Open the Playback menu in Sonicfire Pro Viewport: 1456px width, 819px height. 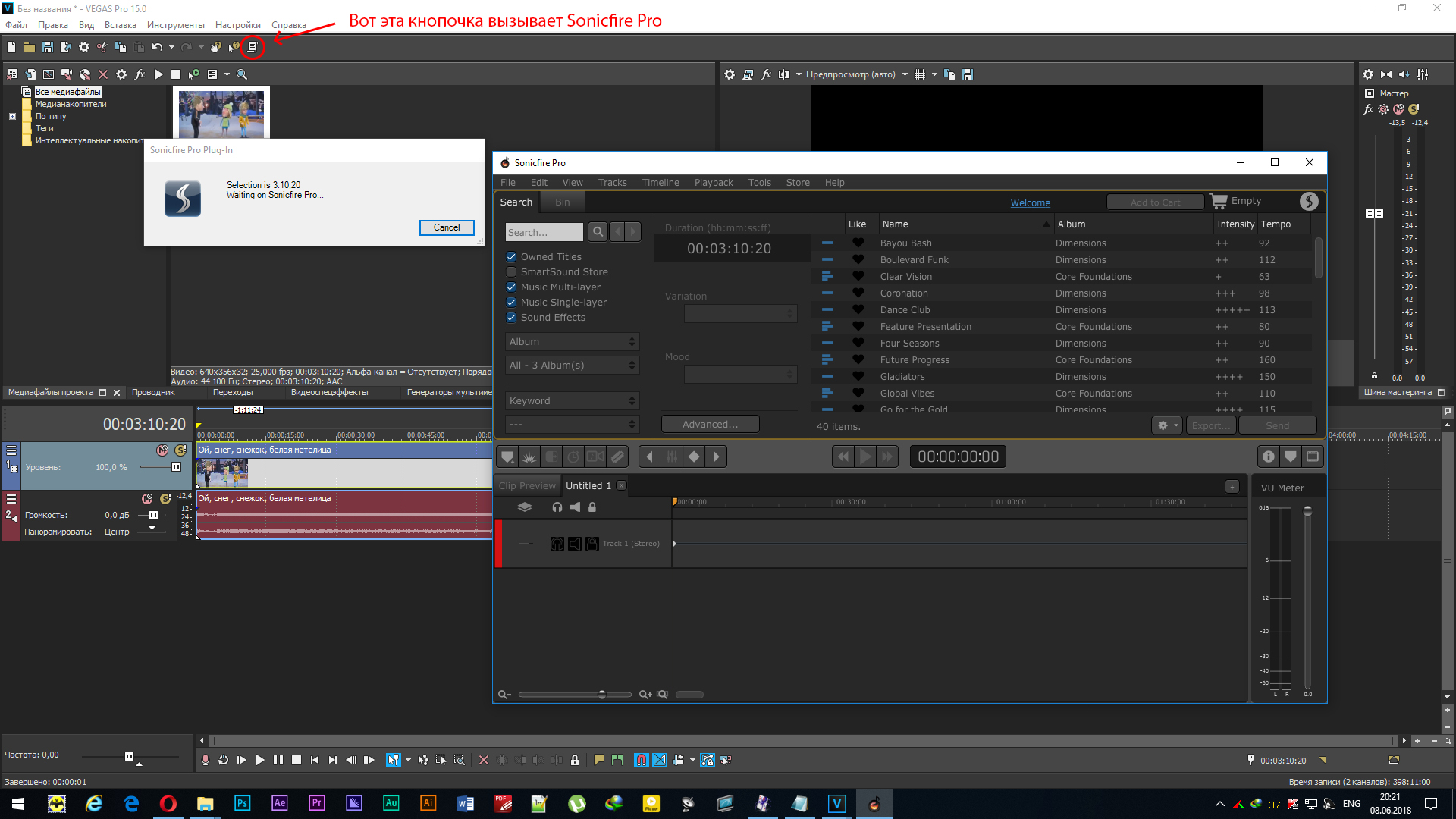pyautogui.click(x=713, y=183)
